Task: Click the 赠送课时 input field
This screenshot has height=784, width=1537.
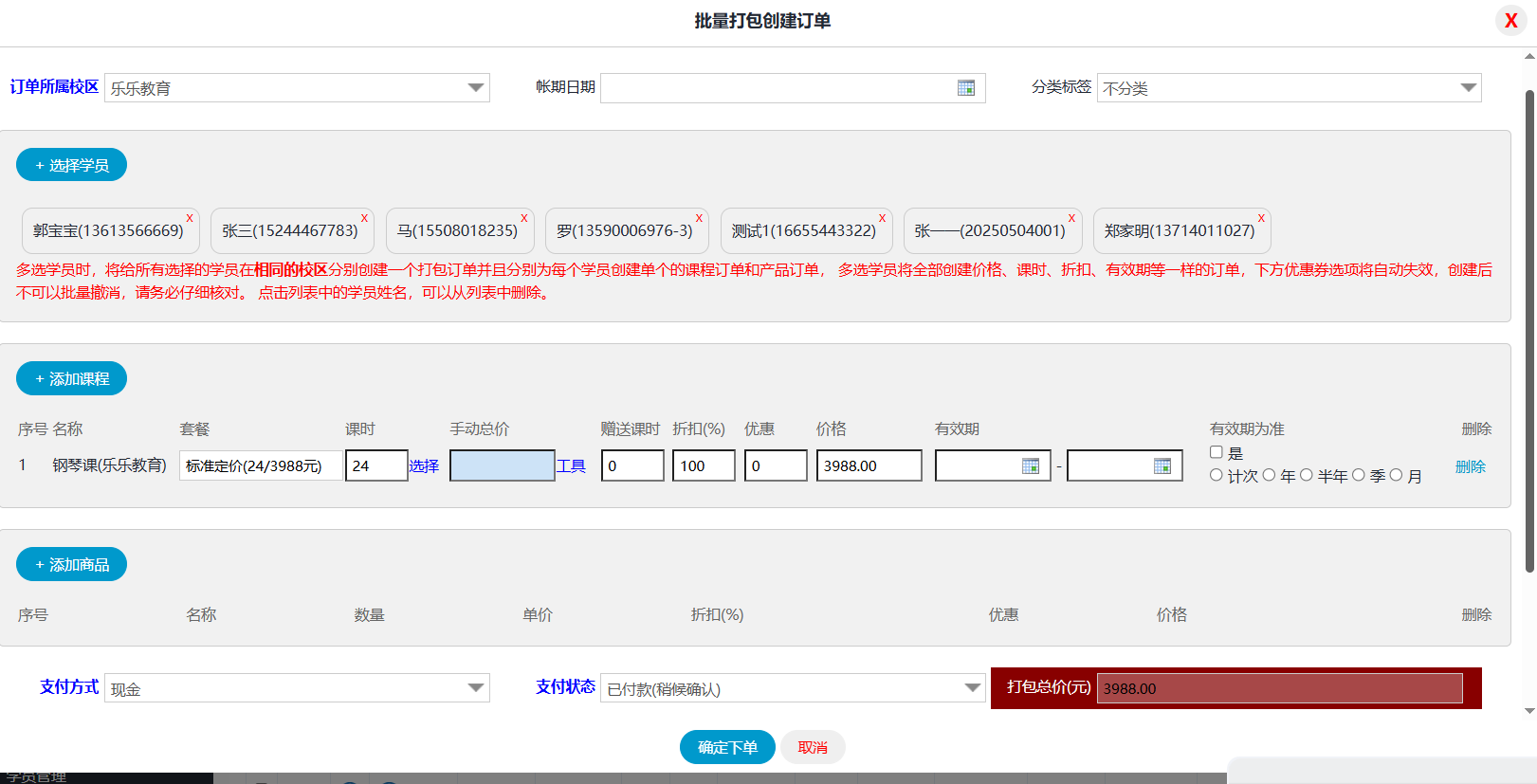Action: 632,465
